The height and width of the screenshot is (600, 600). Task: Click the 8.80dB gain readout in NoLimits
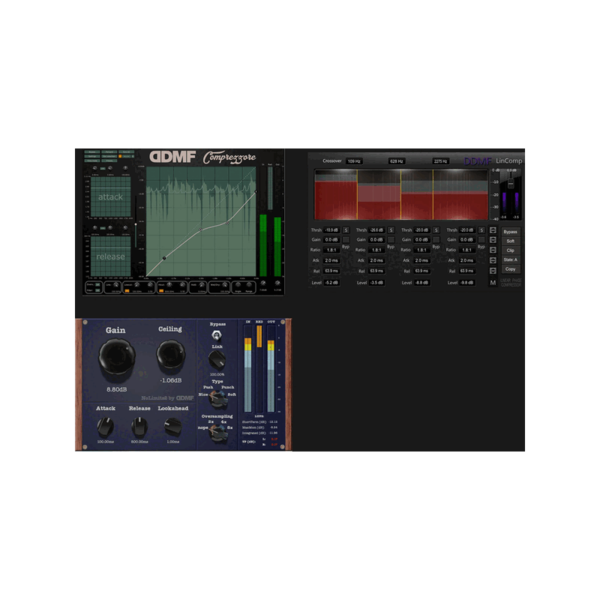[116, 389]
